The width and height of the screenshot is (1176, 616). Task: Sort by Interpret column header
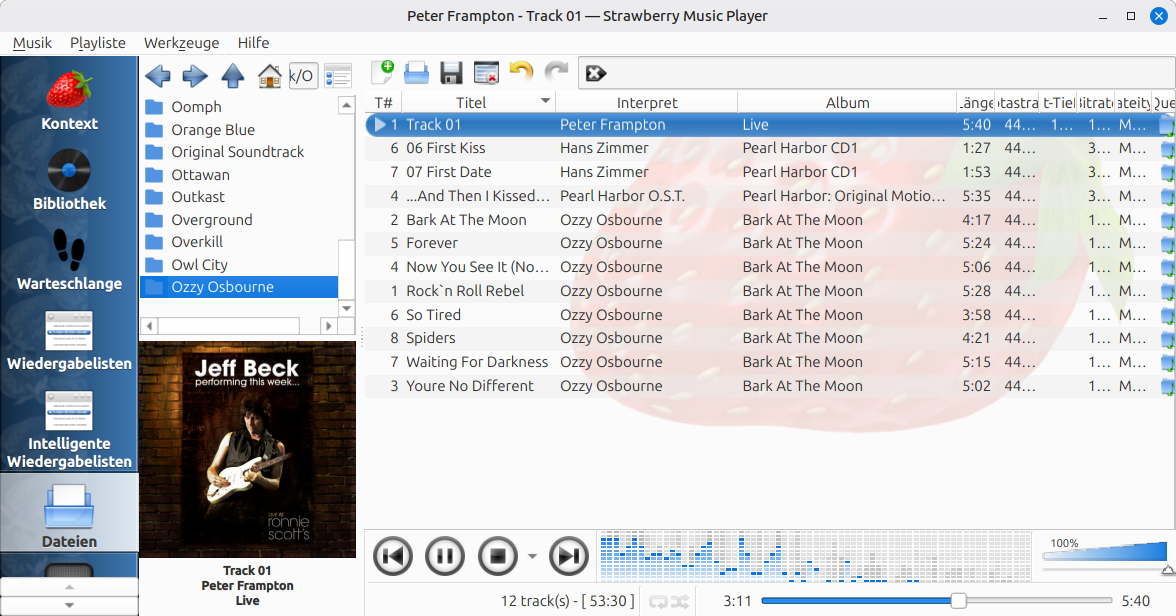coord(646,103)
